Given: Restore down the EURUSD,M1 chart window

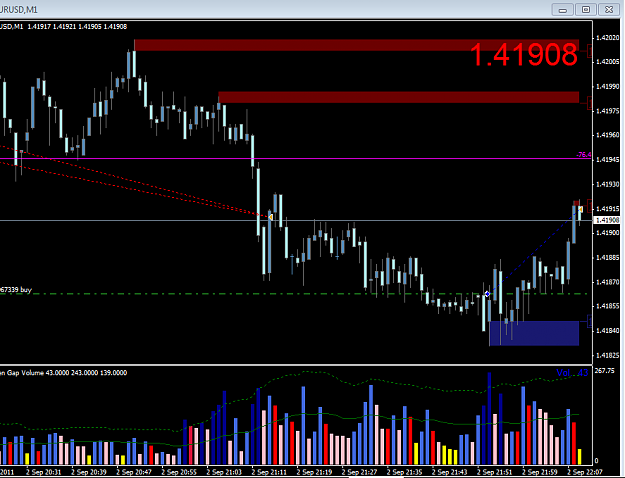Looking at the screenshot, I should click(x=586, y=10).
